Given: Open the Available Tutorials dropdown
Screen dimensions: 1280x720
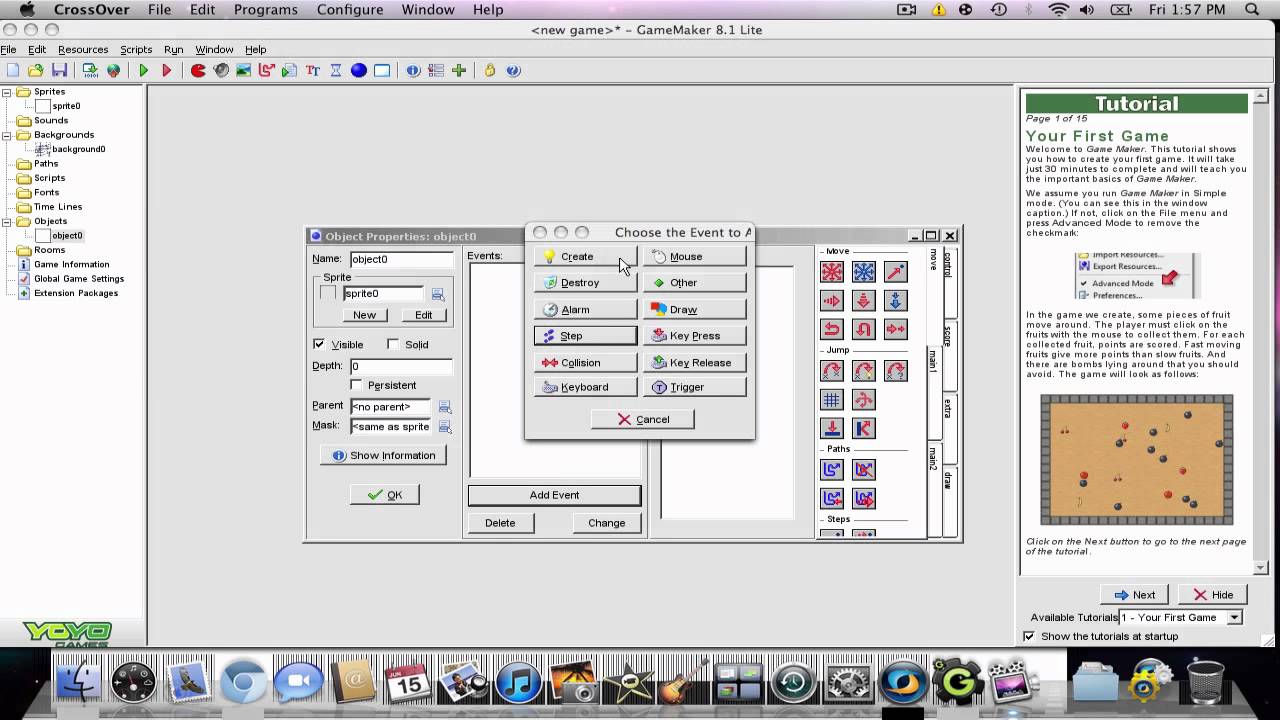Looking at the screenshot, I should tap(1234, 617).
